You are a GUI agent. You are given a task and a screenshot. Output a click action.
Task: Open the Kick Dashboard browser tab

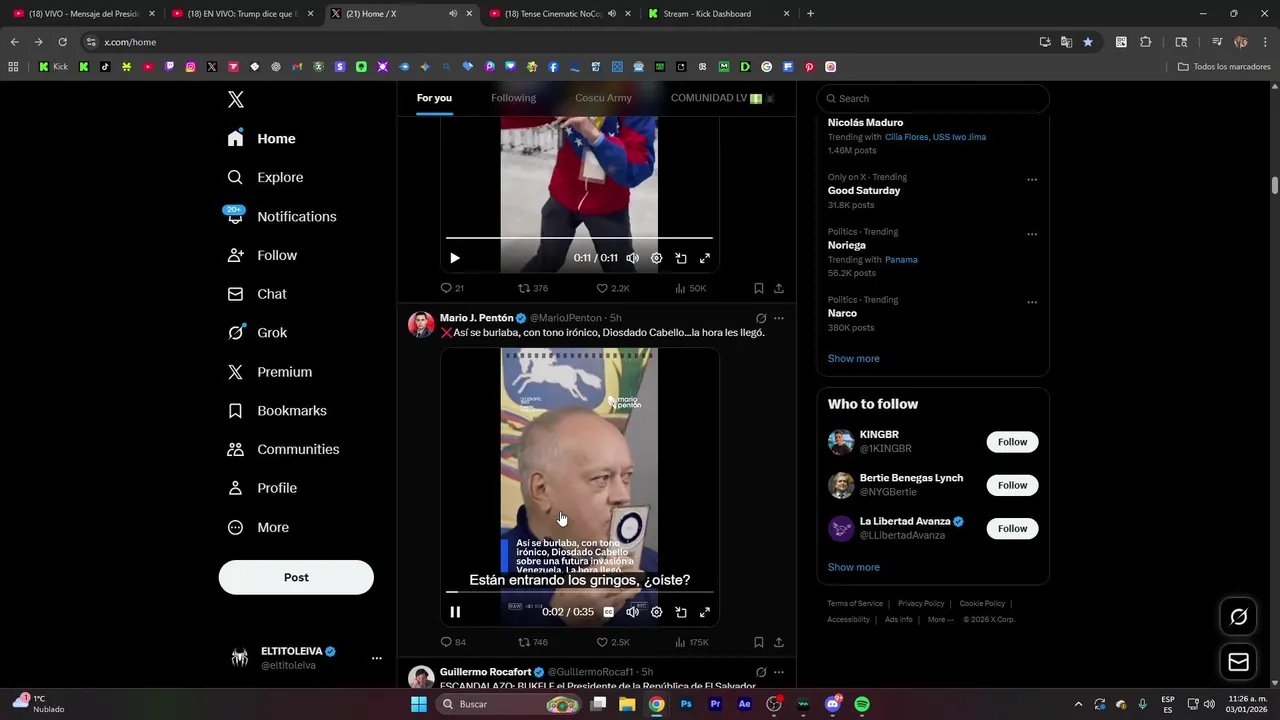click(718, 14)
